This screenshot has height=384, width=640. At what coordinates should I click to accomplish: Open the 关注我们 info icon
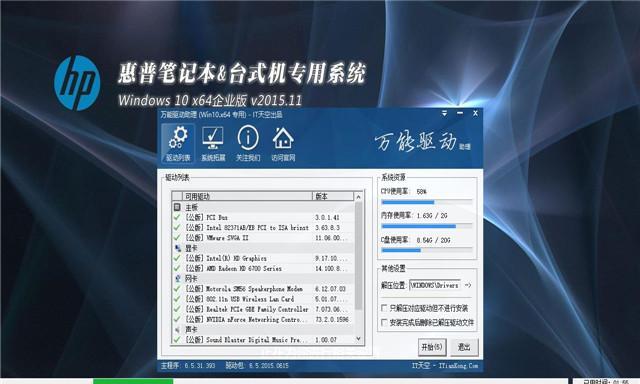coord(248,144)
